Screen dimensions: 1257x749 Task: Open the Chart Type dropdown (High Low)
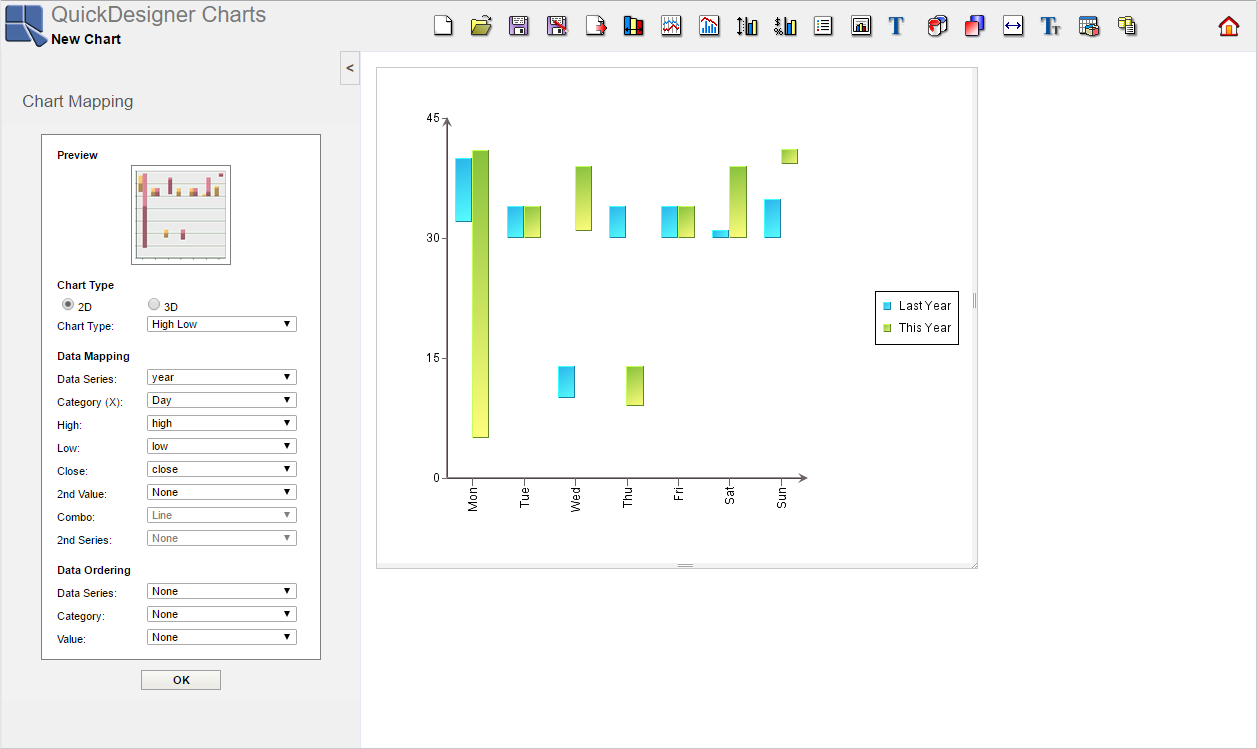(222, 325)
